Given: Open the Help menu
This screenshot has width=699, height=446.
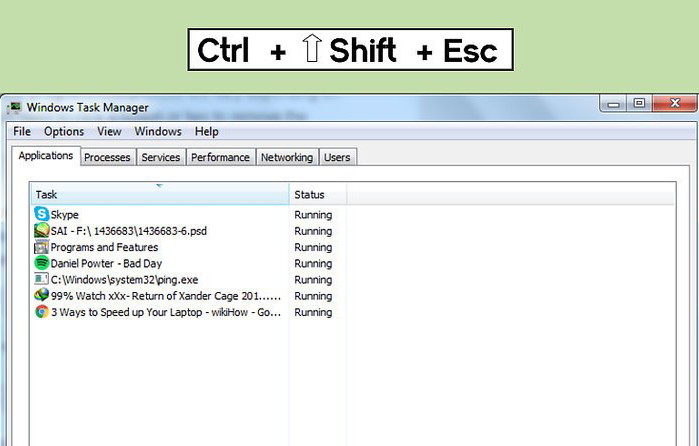Looking at the screenshot, I should [x=206, y=132].
